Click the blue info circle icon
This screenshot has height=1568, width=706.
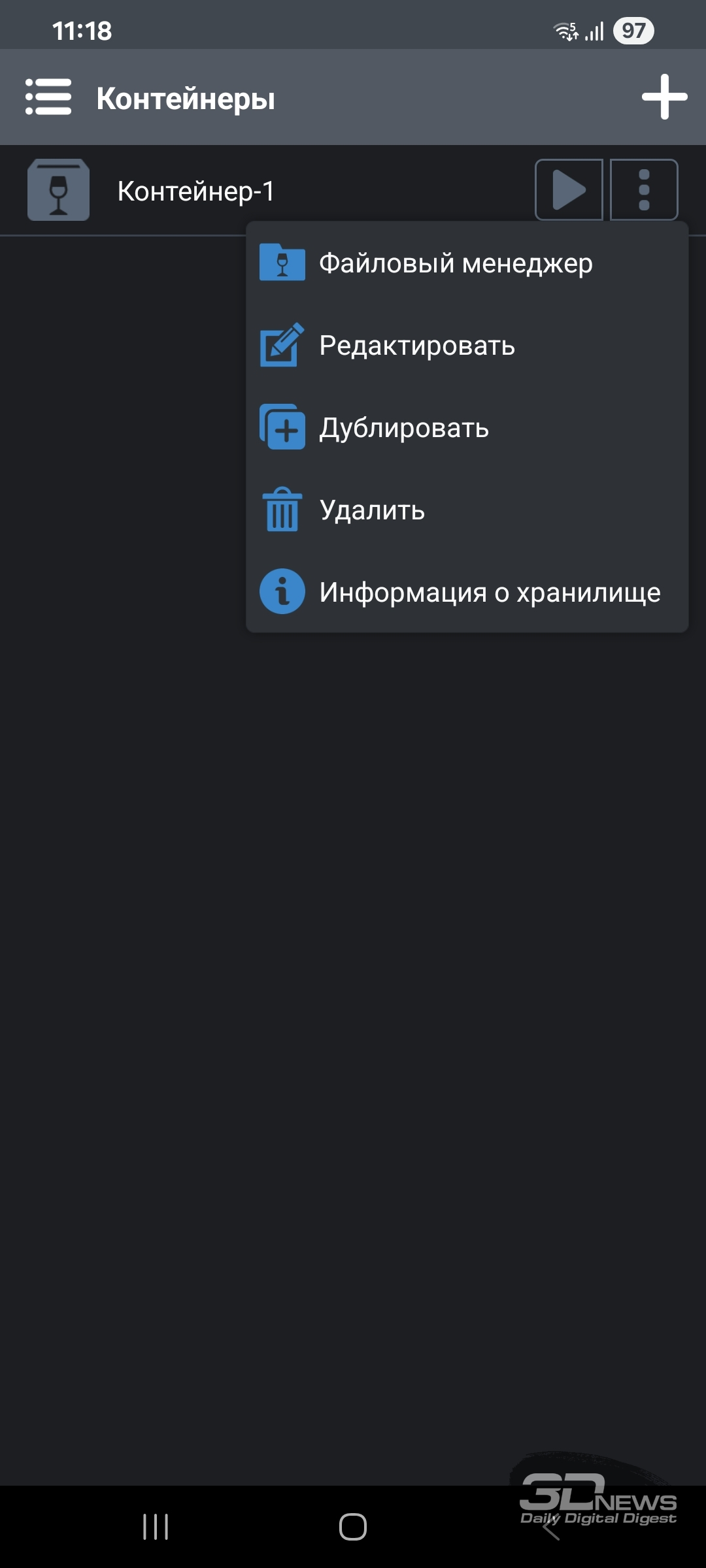(282, 592)
